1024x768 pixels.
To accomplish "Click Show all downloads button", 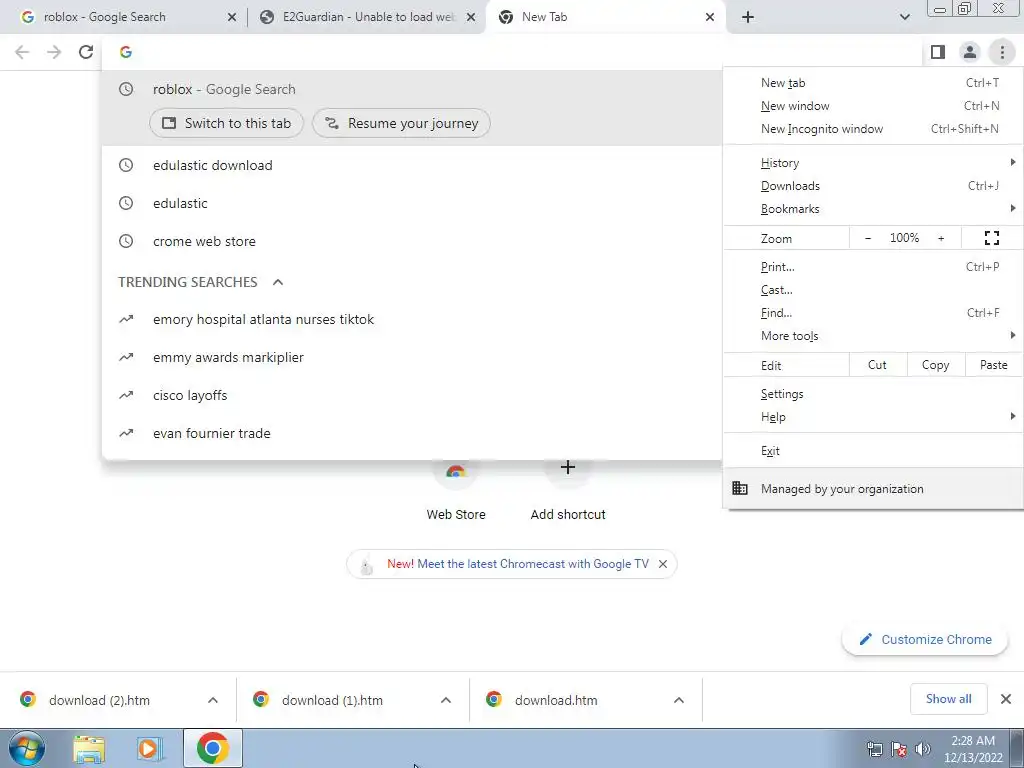I will (x=948, y=699).
